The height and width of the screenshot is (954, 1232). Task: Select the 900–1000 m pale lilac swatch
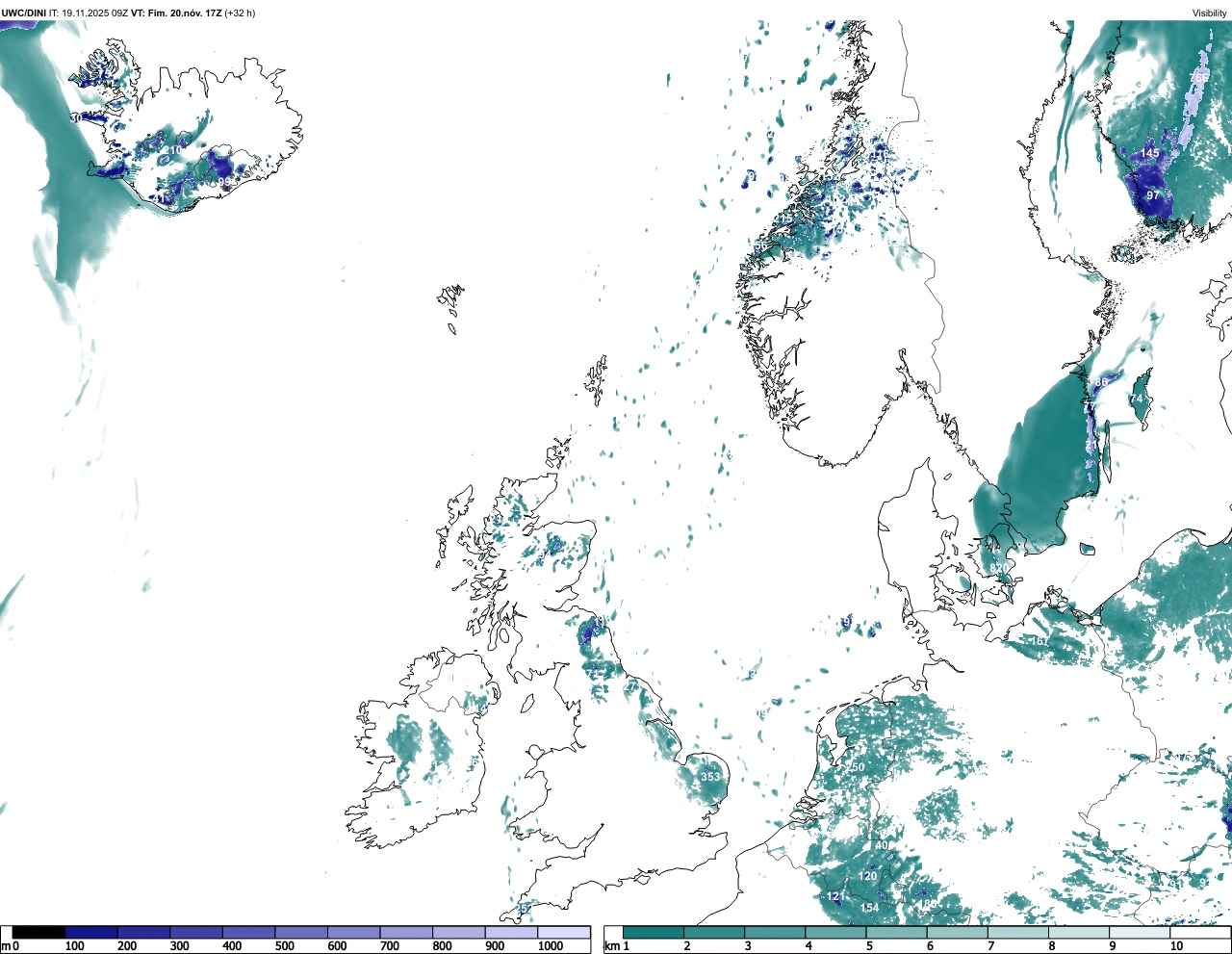point(511,932)
